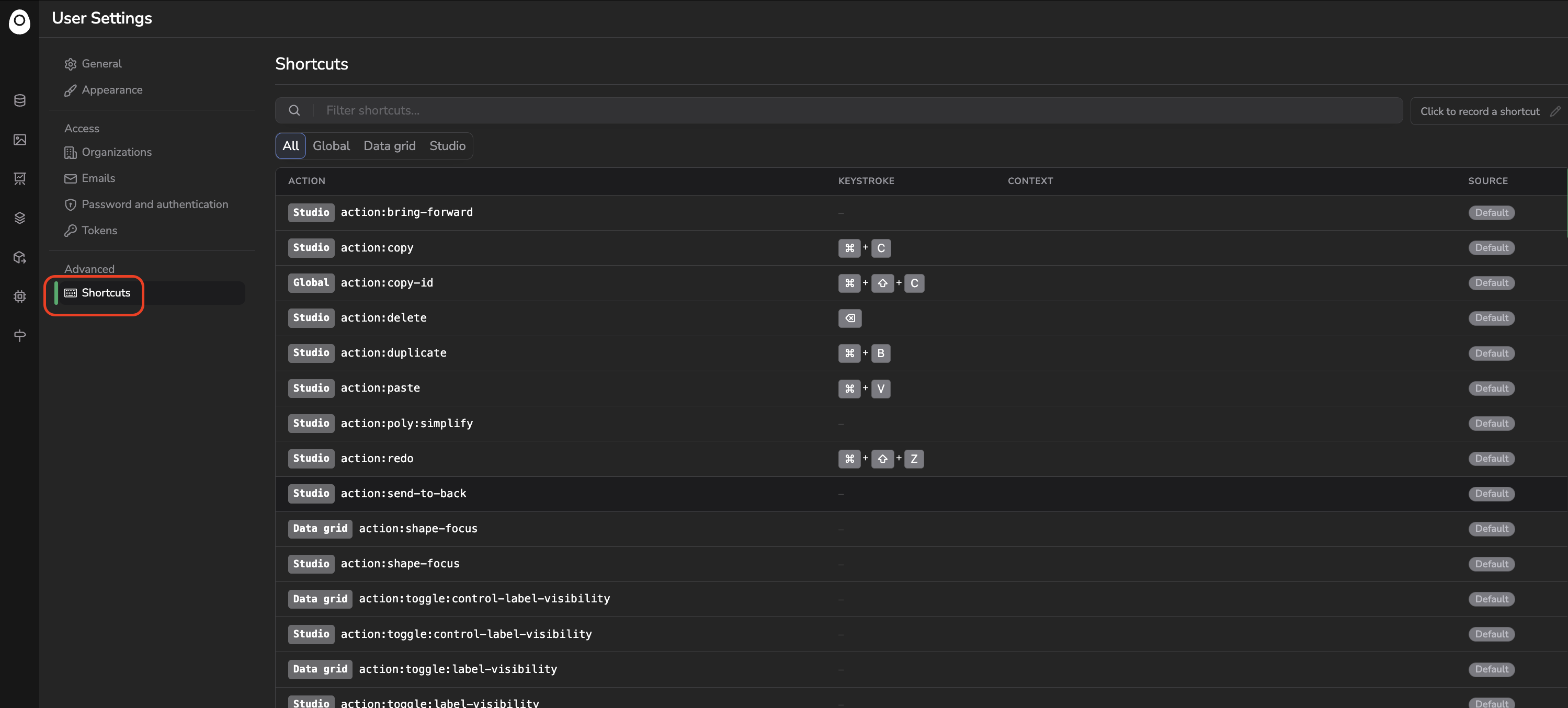Click the shift key icon for action:copy-id
This screenshot has width=1568, height=708.
[883, 283]
